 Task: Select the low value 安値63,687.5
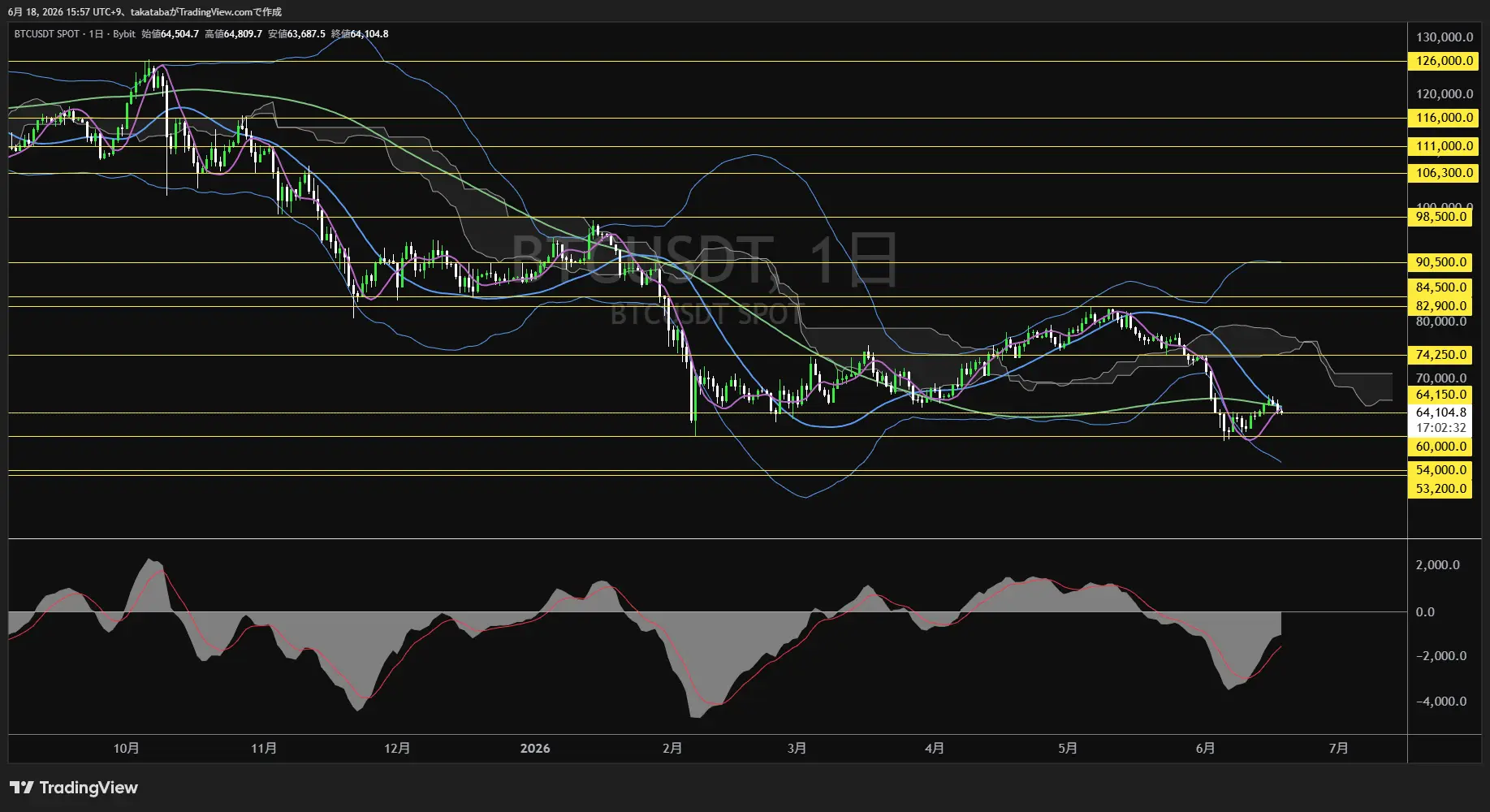pyautogui.click(x=296, y=34)
